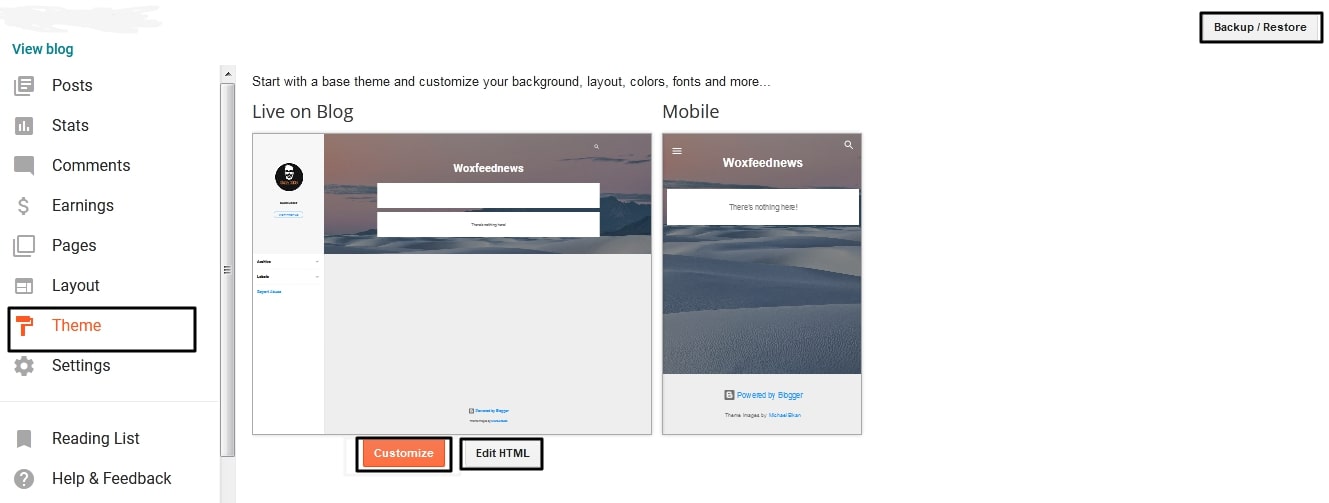This screenshot has height=503, width=1329.
Task: Click the search icon in Mobile preview
Action: pyautogui.click(x=849, y=145)
